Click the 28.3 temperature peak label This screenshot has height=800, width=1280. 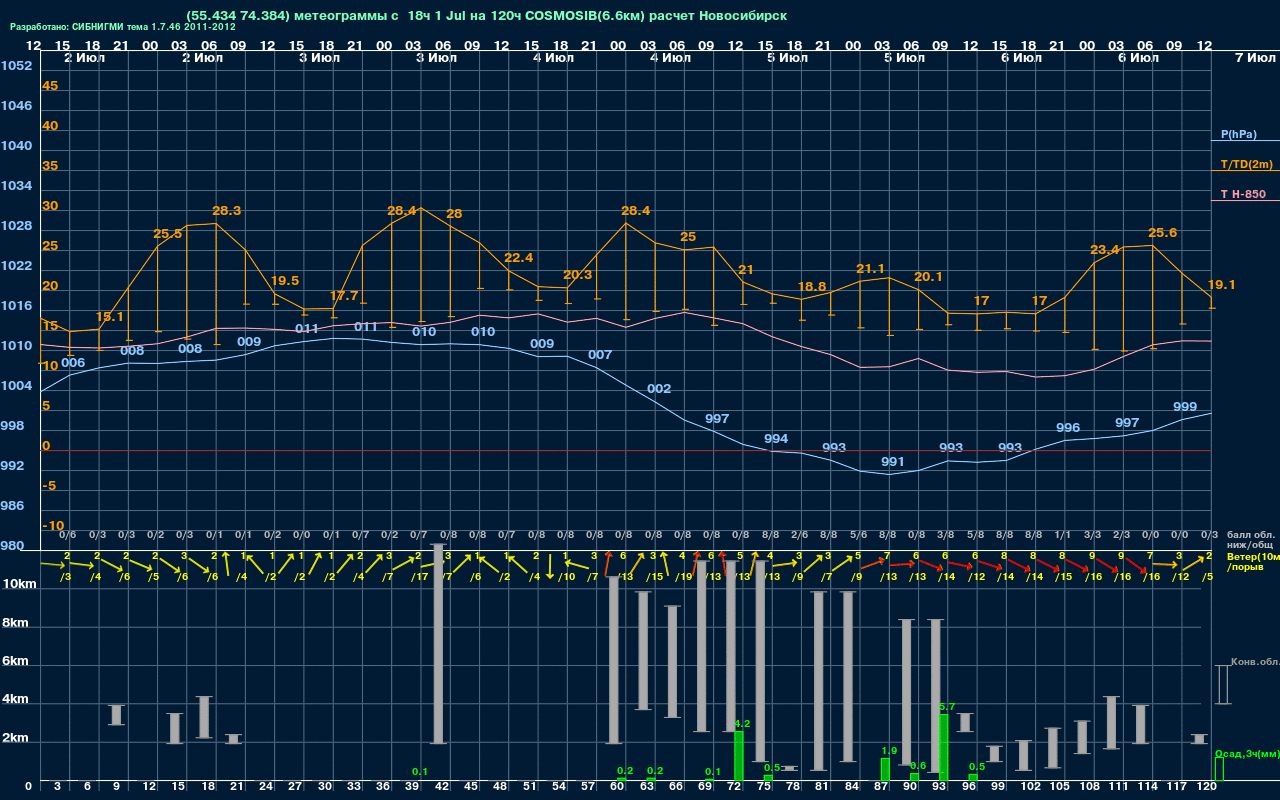tap(227, 211)
